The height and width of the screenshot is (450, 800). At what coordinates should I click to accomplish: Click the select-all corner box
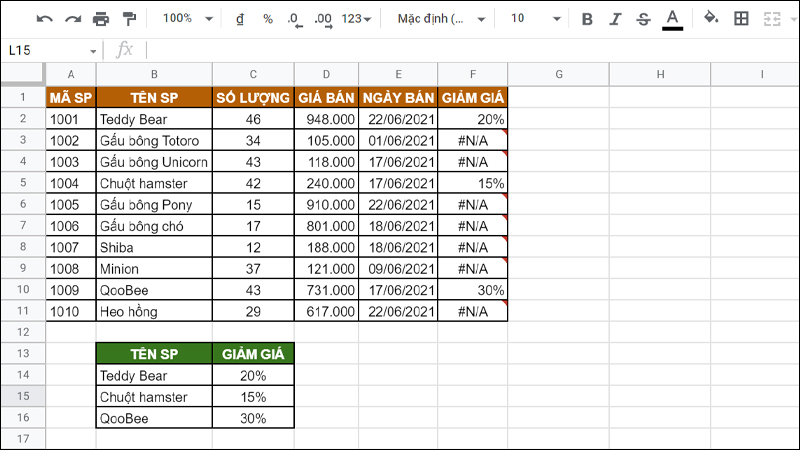[x=22, y=74]
